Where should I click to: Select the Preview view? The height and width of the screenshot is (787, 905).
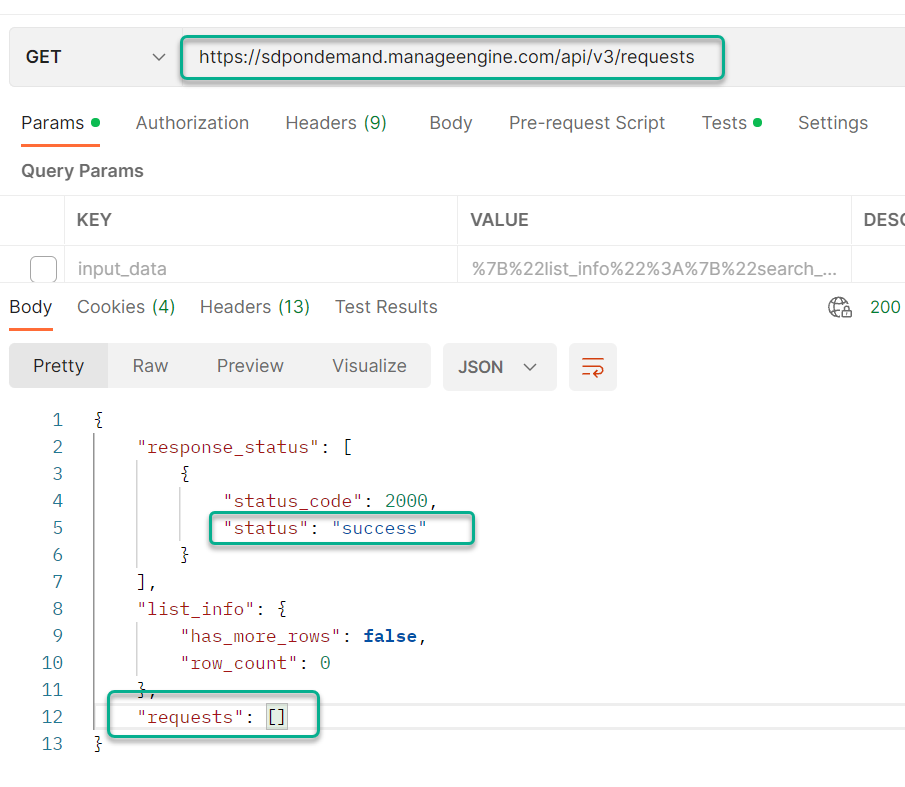[250, 366]
